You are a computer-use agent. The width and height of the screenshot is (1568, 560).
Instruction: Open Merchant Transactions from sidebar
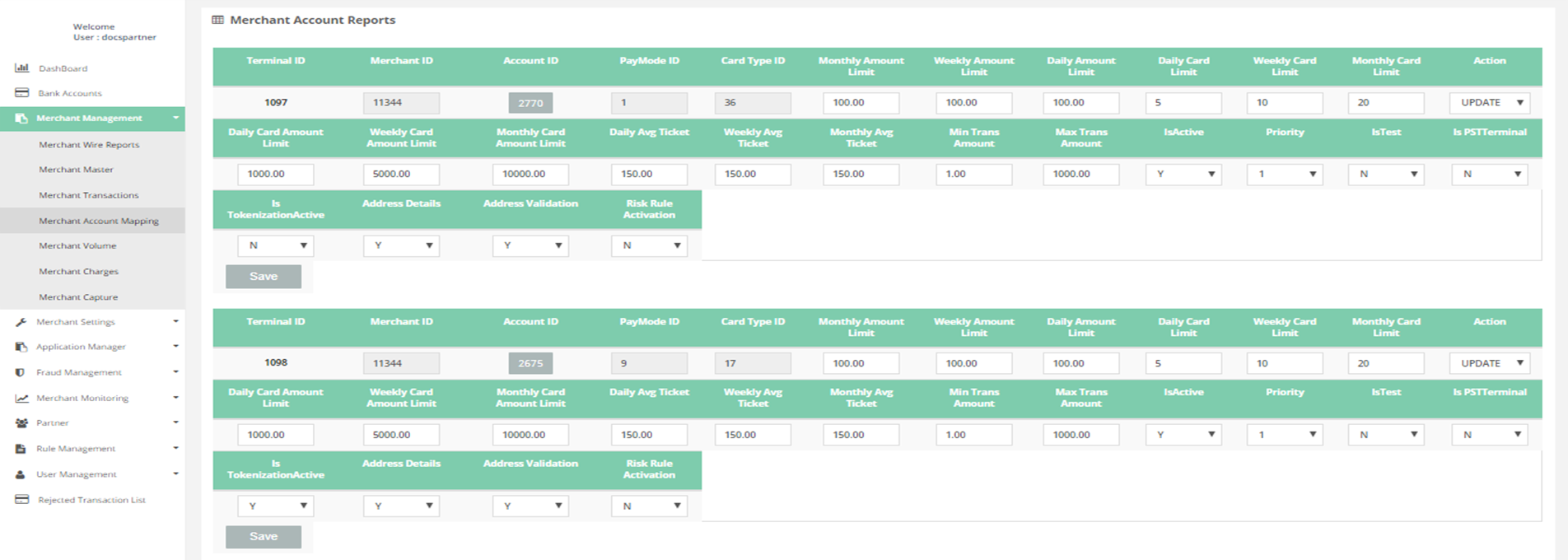[89, 195]
